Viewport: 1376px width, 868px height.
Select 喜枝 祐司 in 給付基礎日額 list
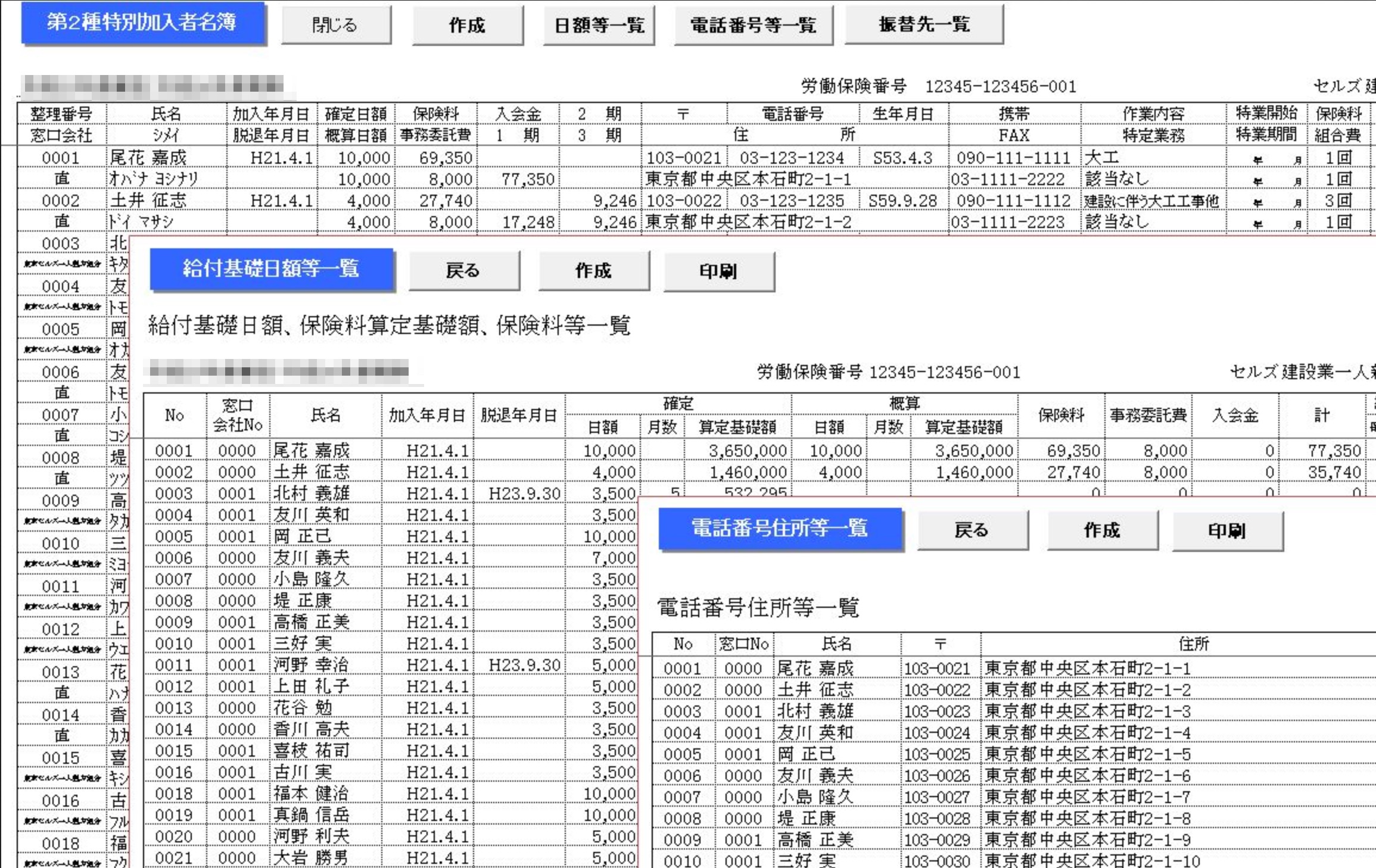pyautogui.click(x=312, y=751)
